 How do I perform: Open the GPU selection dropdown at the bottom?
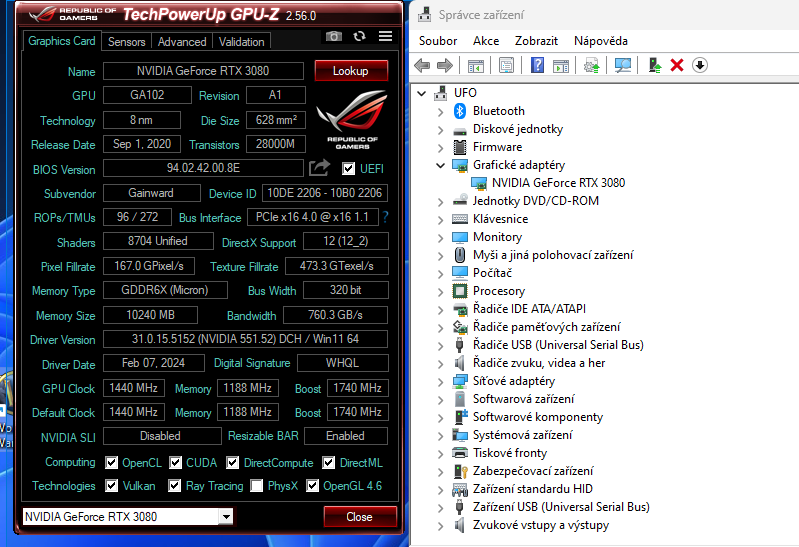[x=226, y=517]
